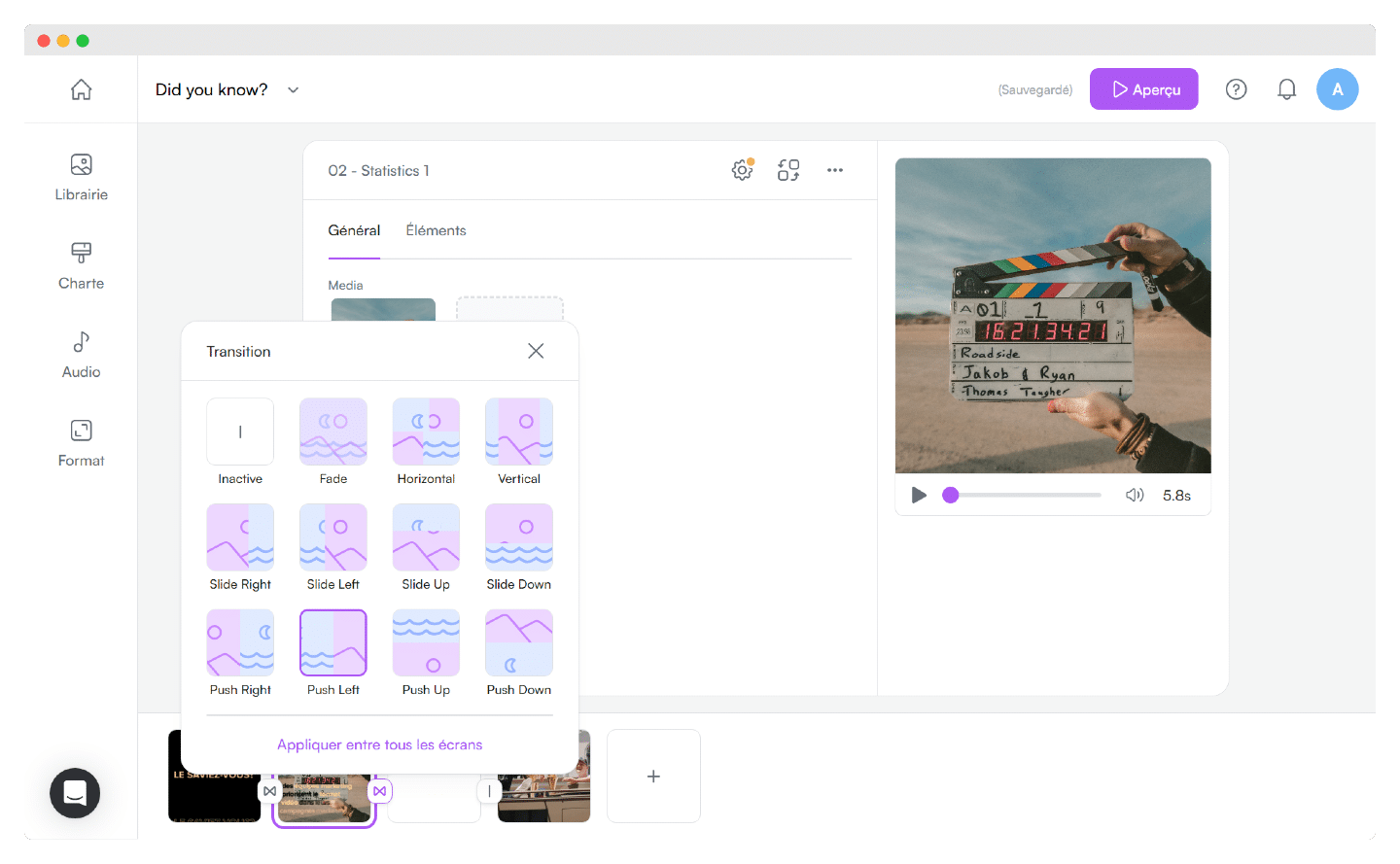
Task: Select the Slide Up transition
Action: click(426, 537)
